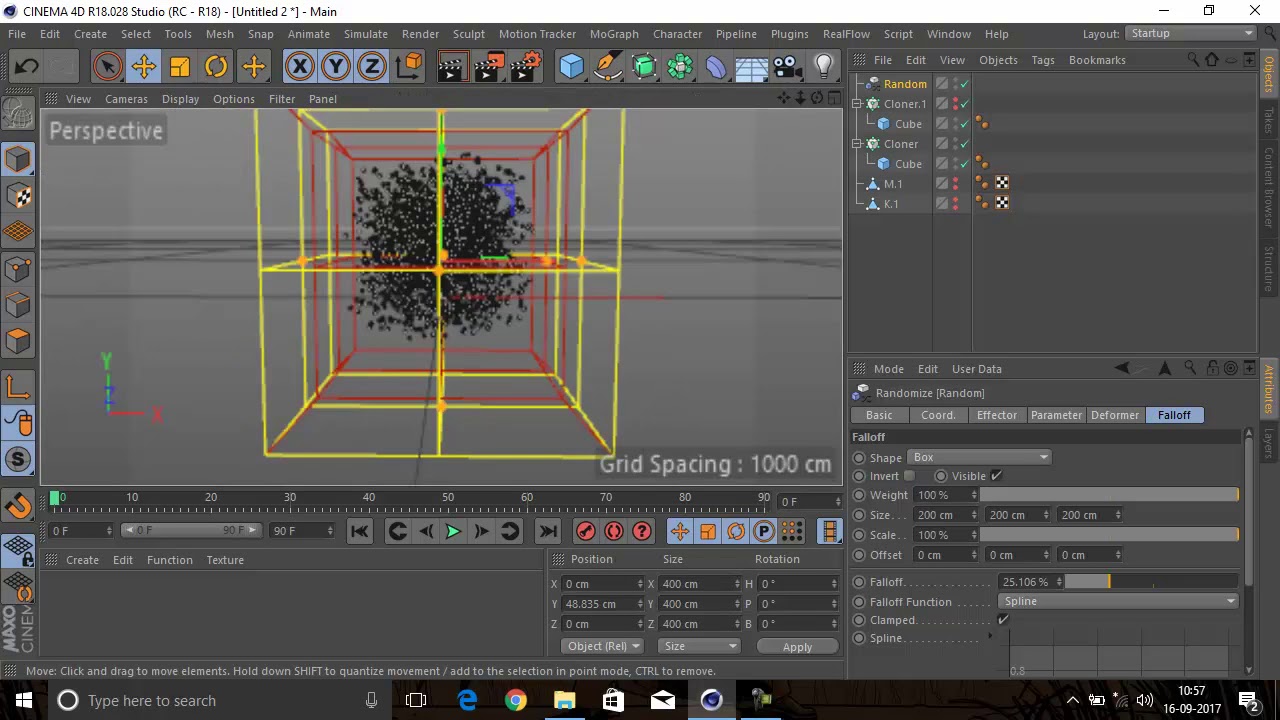This screenshot has width=1280, height=720.
Task: Activate the Move tool
Action: (143, 67)
